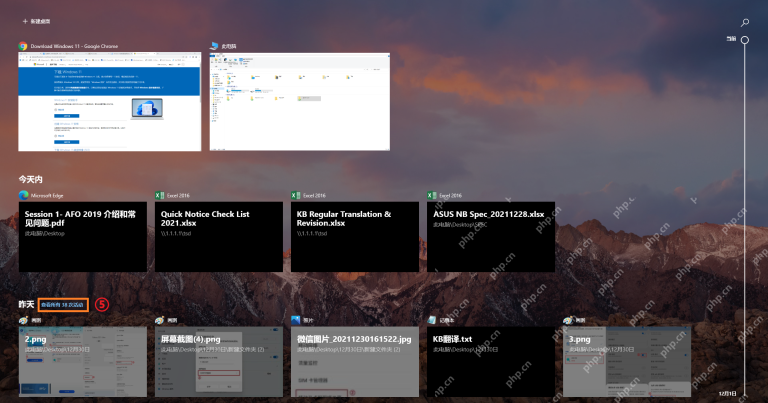Open 查看所有 38 次活动 link
The image size is (768, 403).
click(63, 305)
